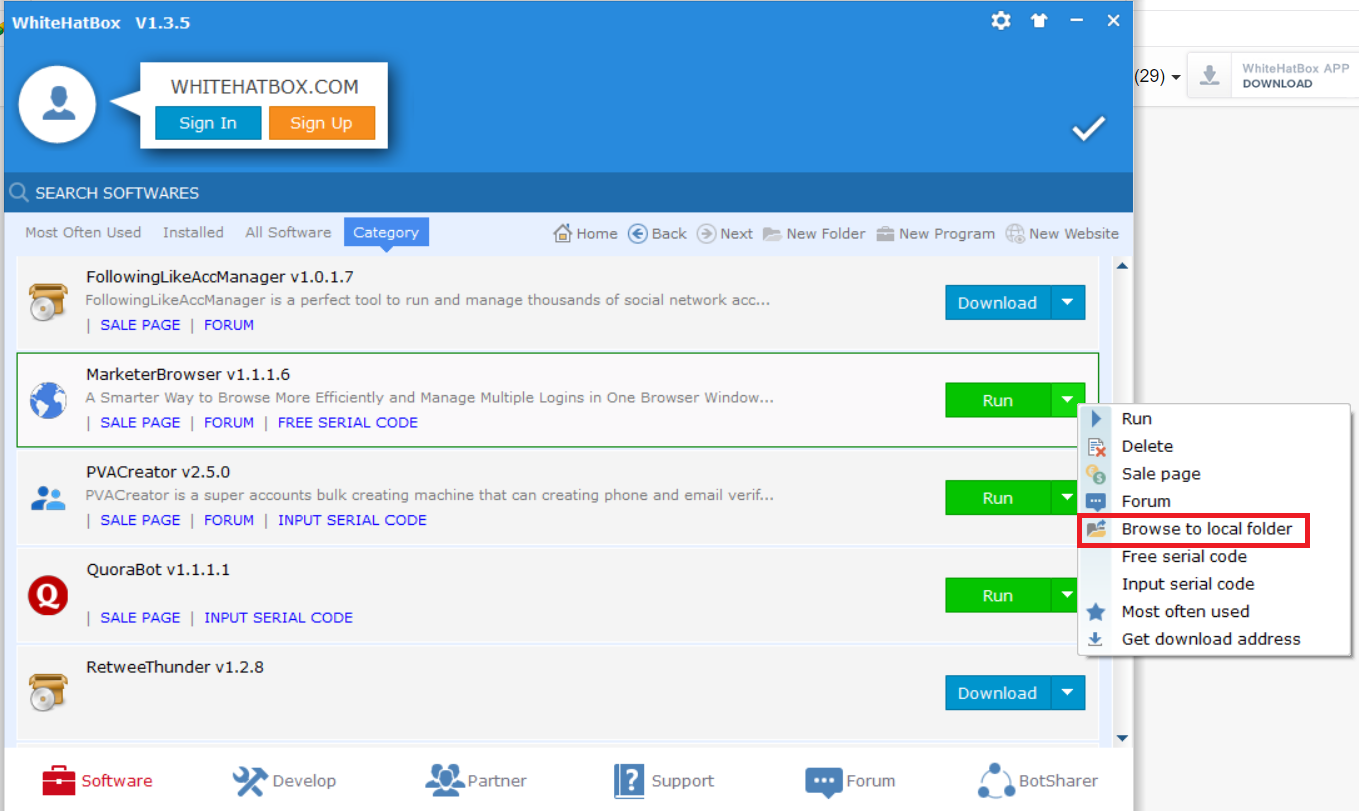Choose Get download address from context menu
The width and height of the screenshot is (1359, 811).
[1210, 639]
